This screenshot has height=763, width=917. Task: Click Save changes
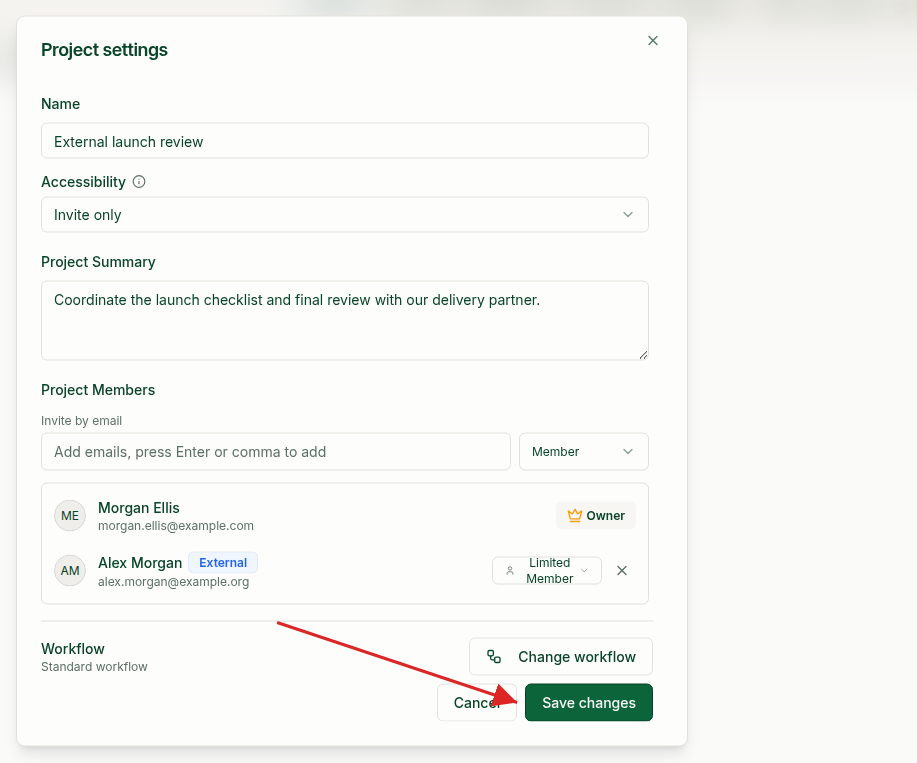[589, 702]
